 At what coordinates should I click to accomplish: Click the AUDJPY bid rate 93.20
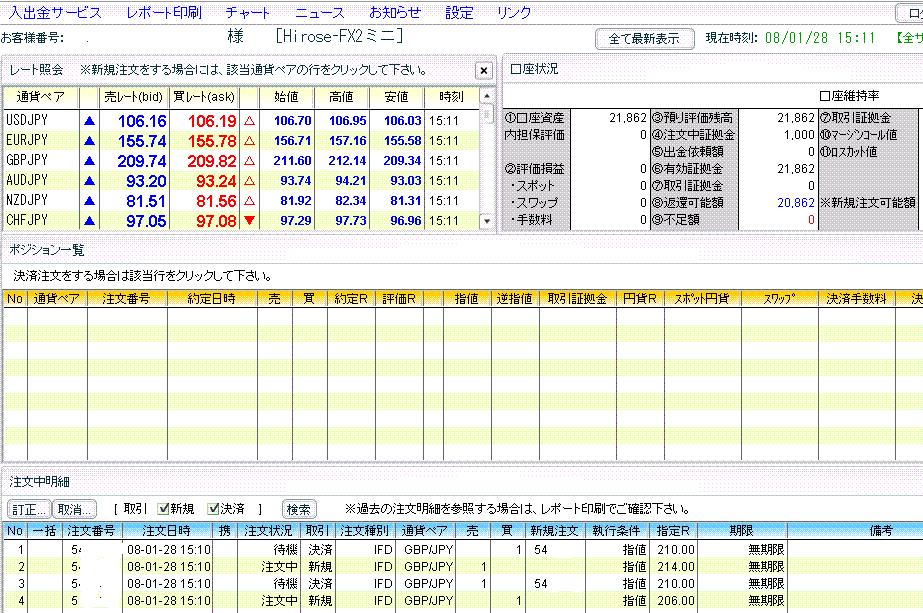(147, 181)
